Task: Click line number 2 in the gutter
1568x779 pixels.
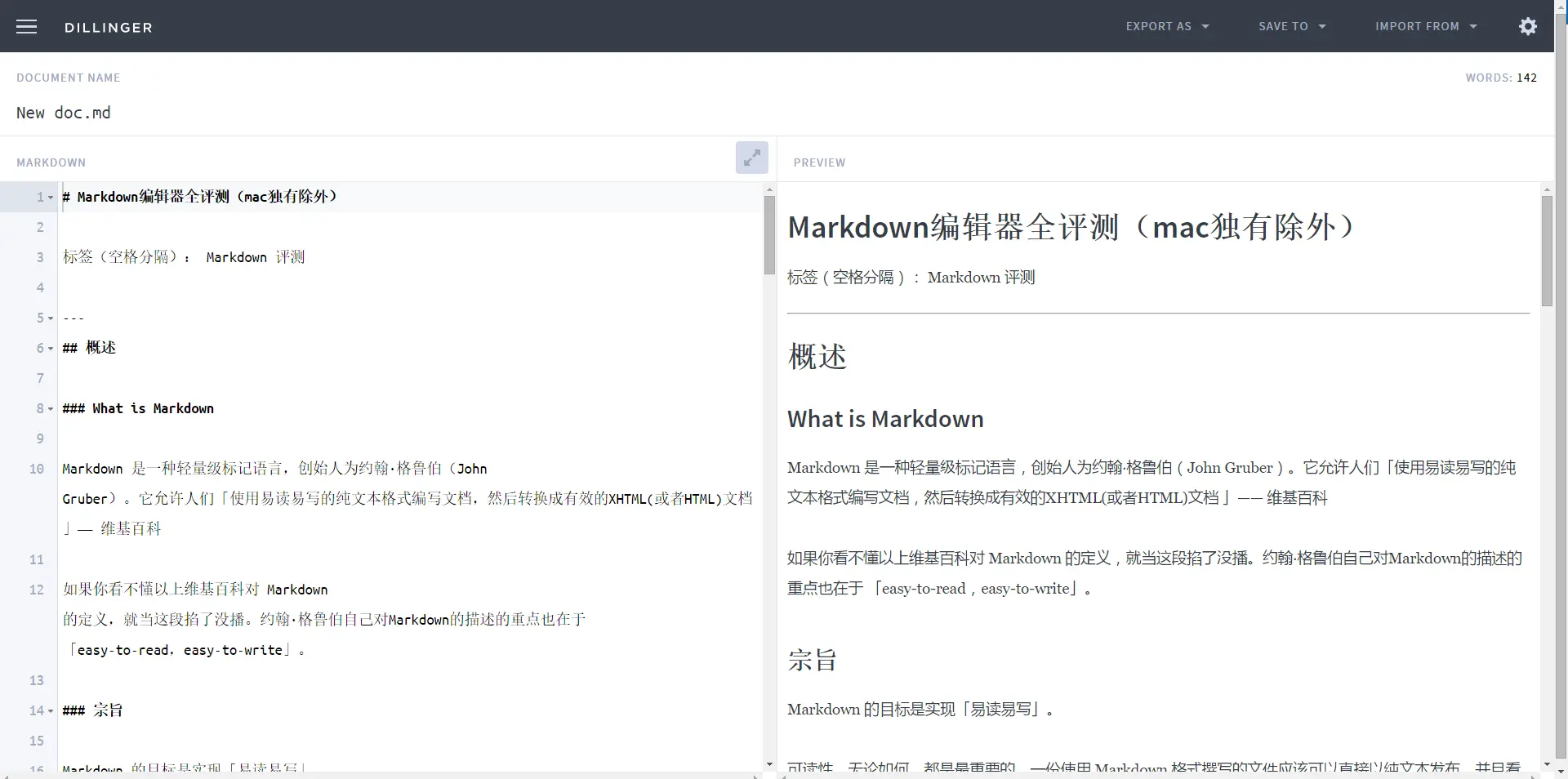Action: (x=40, y=227)
